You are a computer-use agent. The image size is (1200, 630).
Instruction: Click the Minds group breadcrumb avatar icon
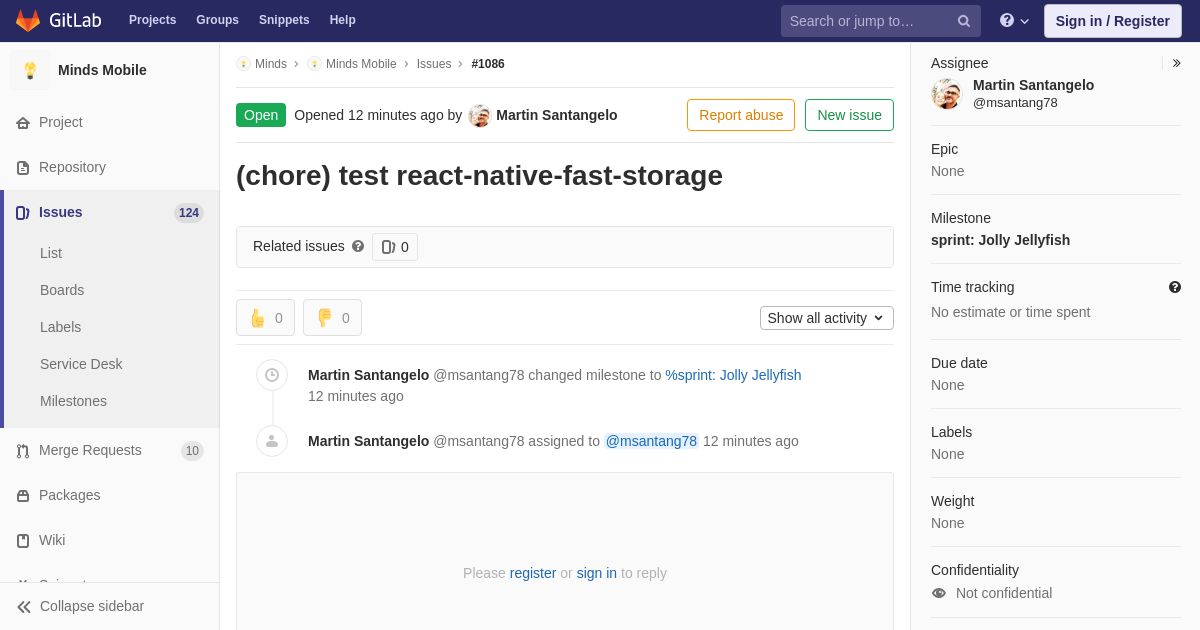243,64
